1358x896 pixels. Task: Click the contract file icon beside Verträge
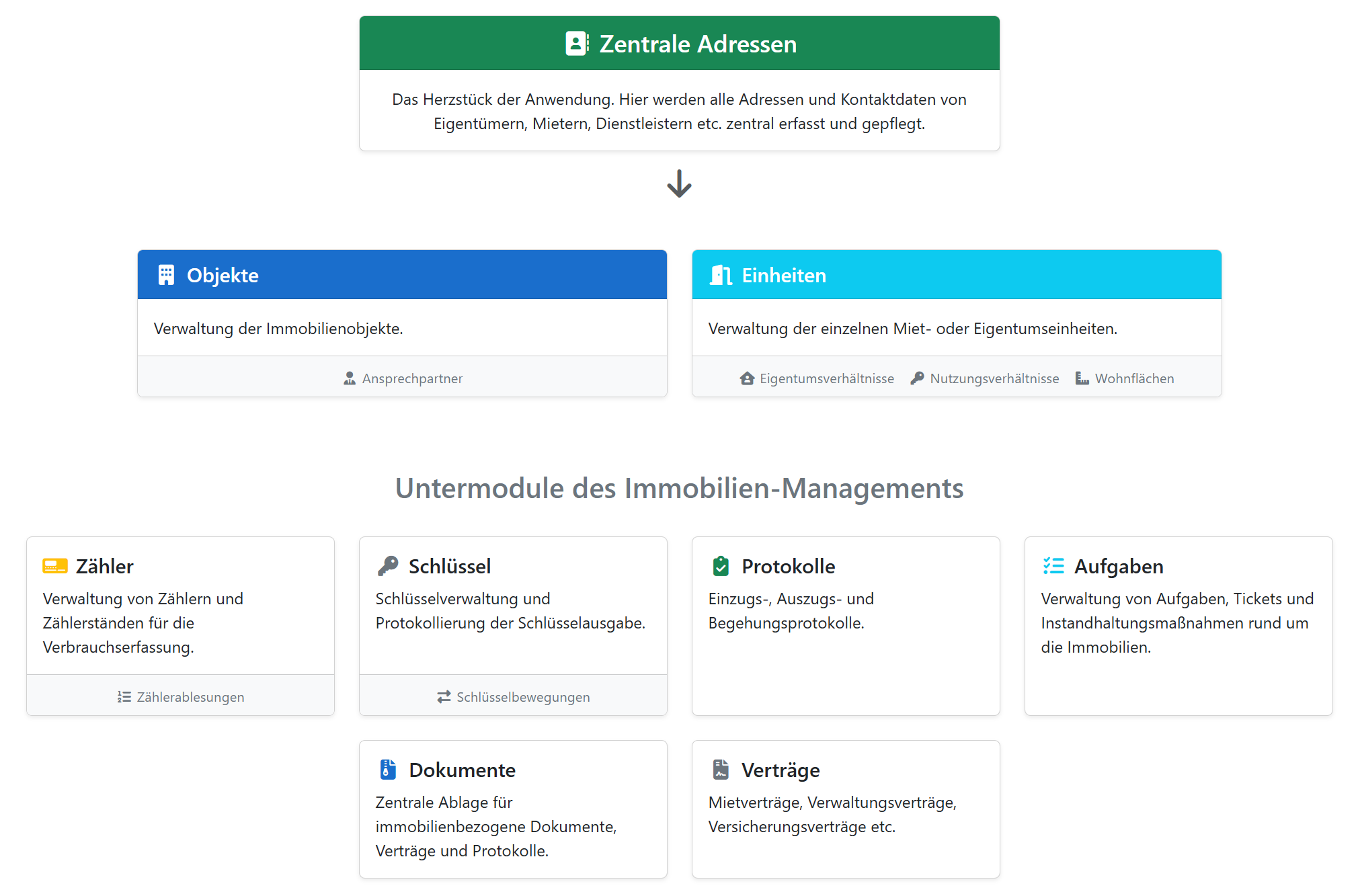tap(721, 769)
